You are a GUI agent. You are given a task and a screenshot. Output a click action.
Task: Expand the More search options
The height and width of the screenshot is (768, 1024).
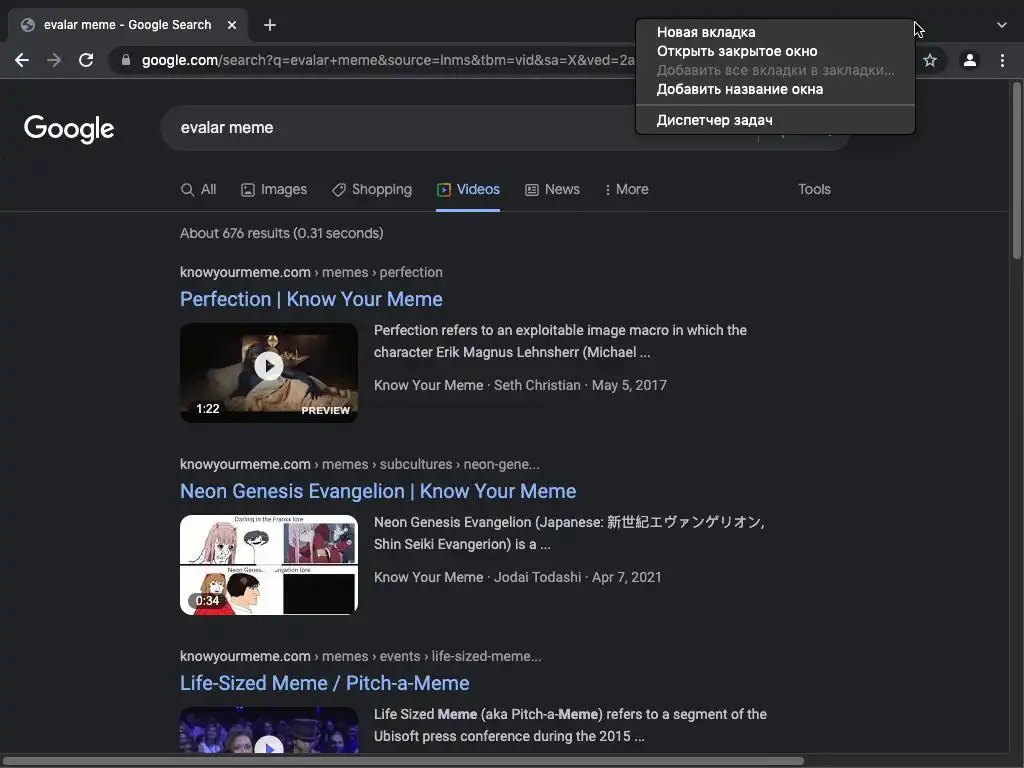[626, 189]
